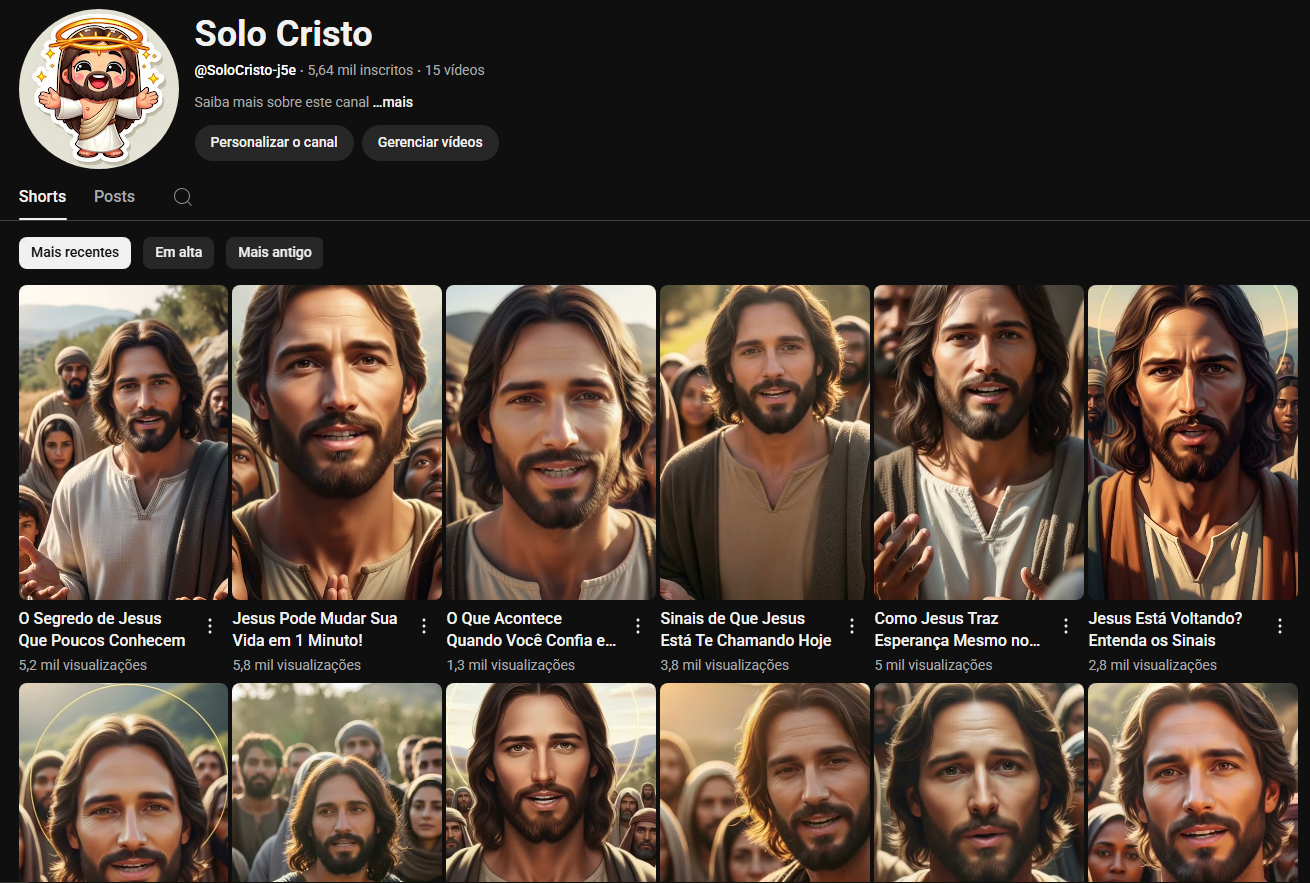Click "Saiba mais sobre este canal" description
This screenshot has height=883, width=1310.
tap(282, 102)
